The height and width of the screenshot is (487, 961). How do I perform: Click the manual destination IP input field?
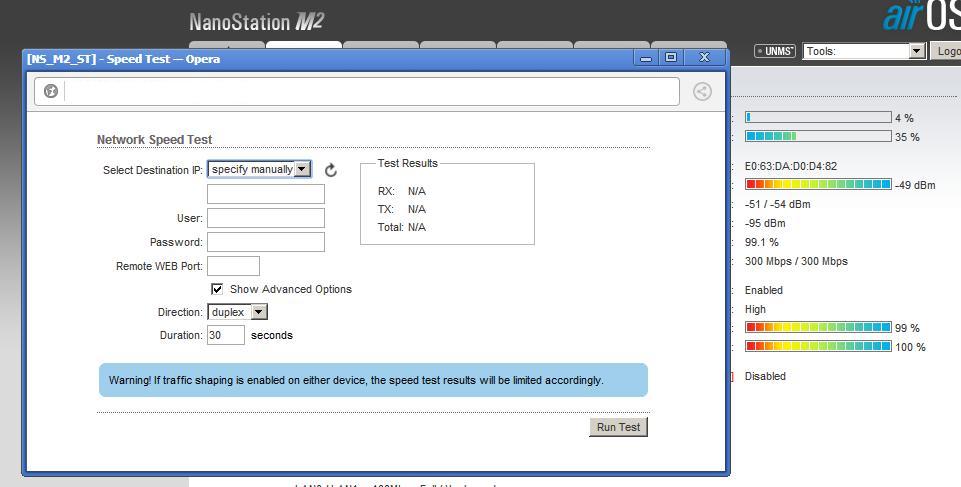[266, 194]
